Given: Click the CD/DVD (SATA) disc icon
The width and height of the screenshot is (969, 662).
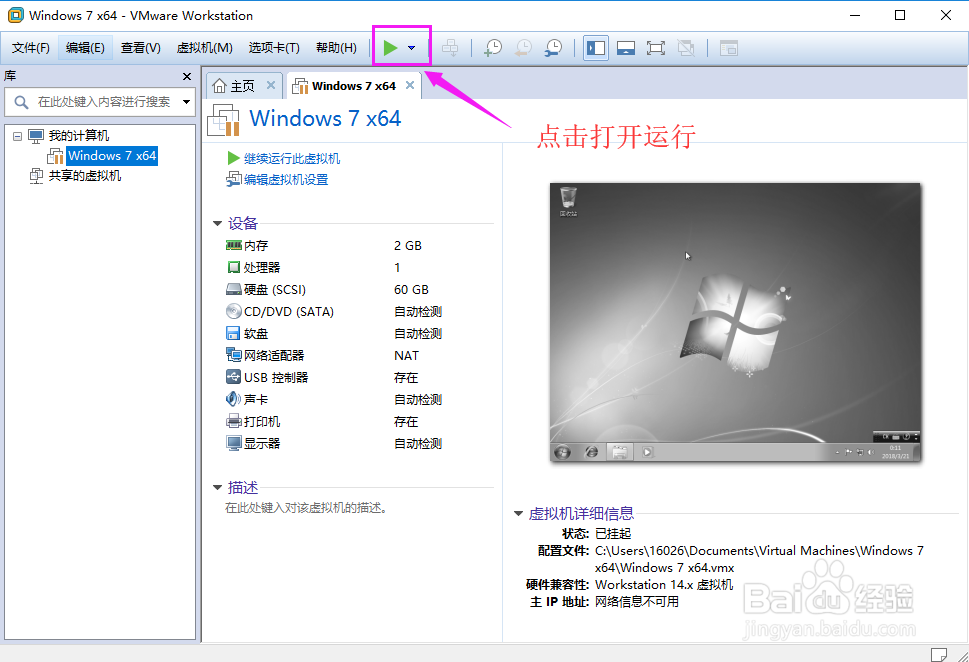Looking at the screenshot, I should point(234,312).
